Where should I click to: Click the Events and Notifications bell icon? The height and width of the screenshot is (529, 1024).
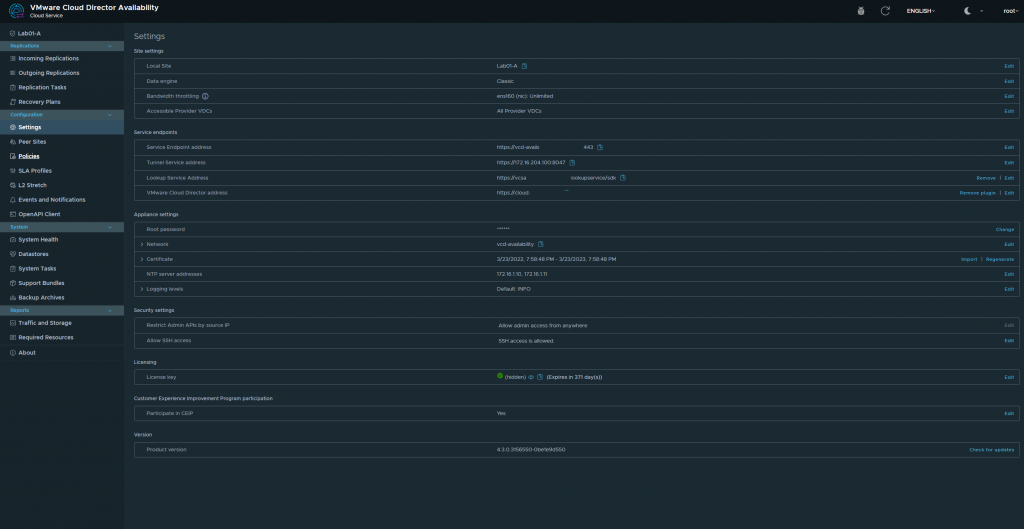point(13,200)
